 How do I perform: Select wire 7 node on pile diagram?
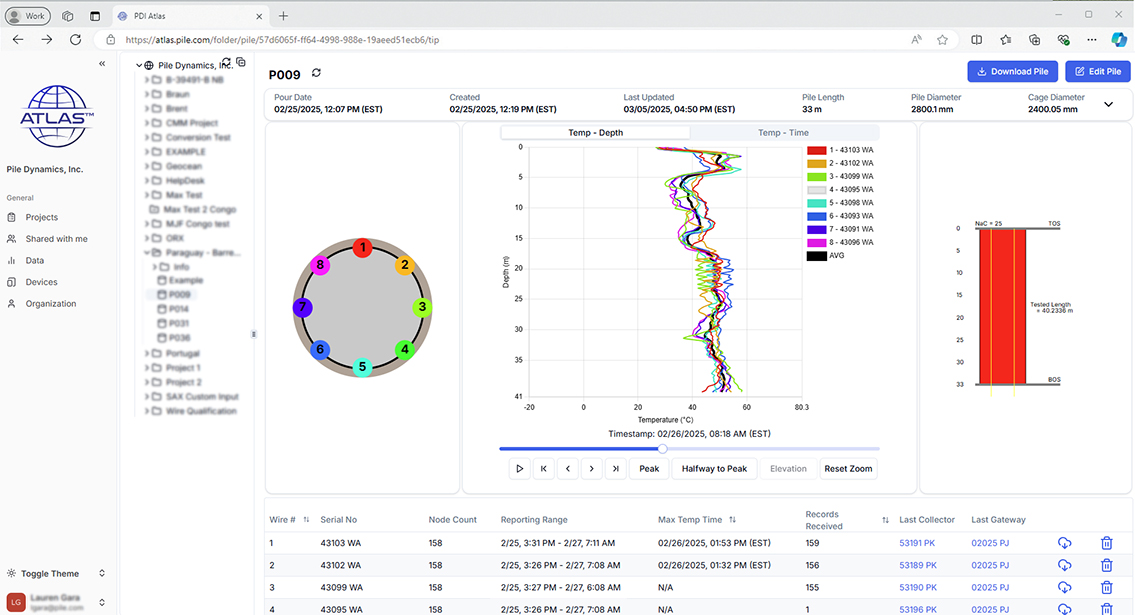click(x=303, y=307)
